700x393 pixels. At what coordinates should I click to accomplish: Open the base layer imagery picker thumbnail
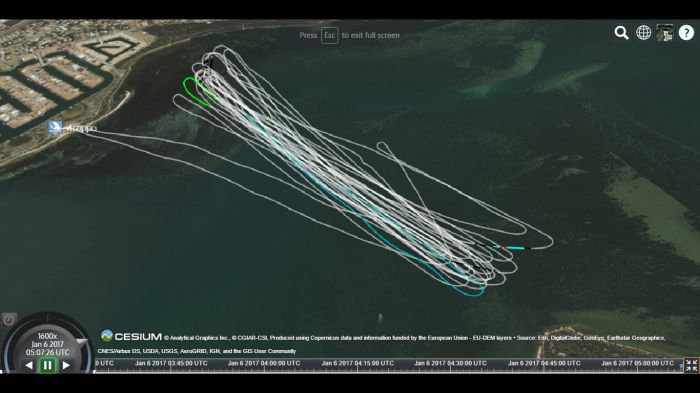click(665, 33)
